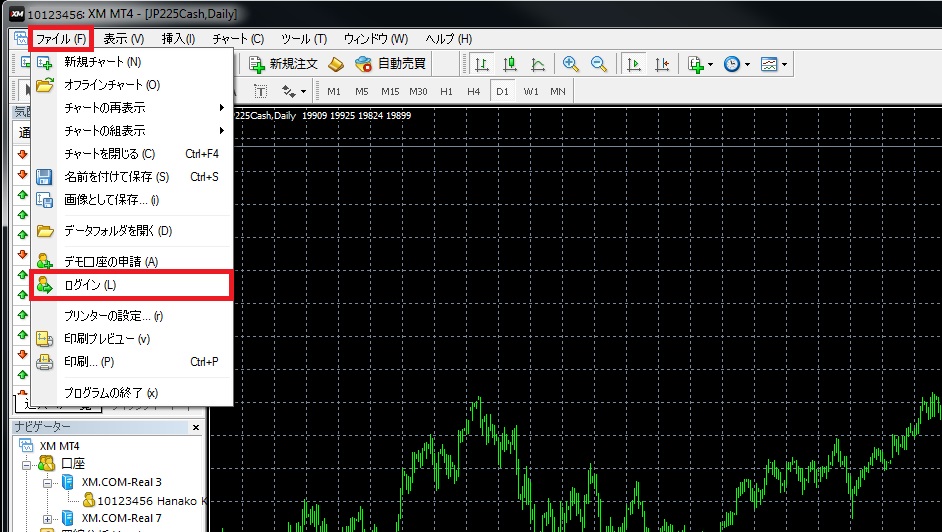
Task: Select the M5 timeframe
Action: coord(362,91)
